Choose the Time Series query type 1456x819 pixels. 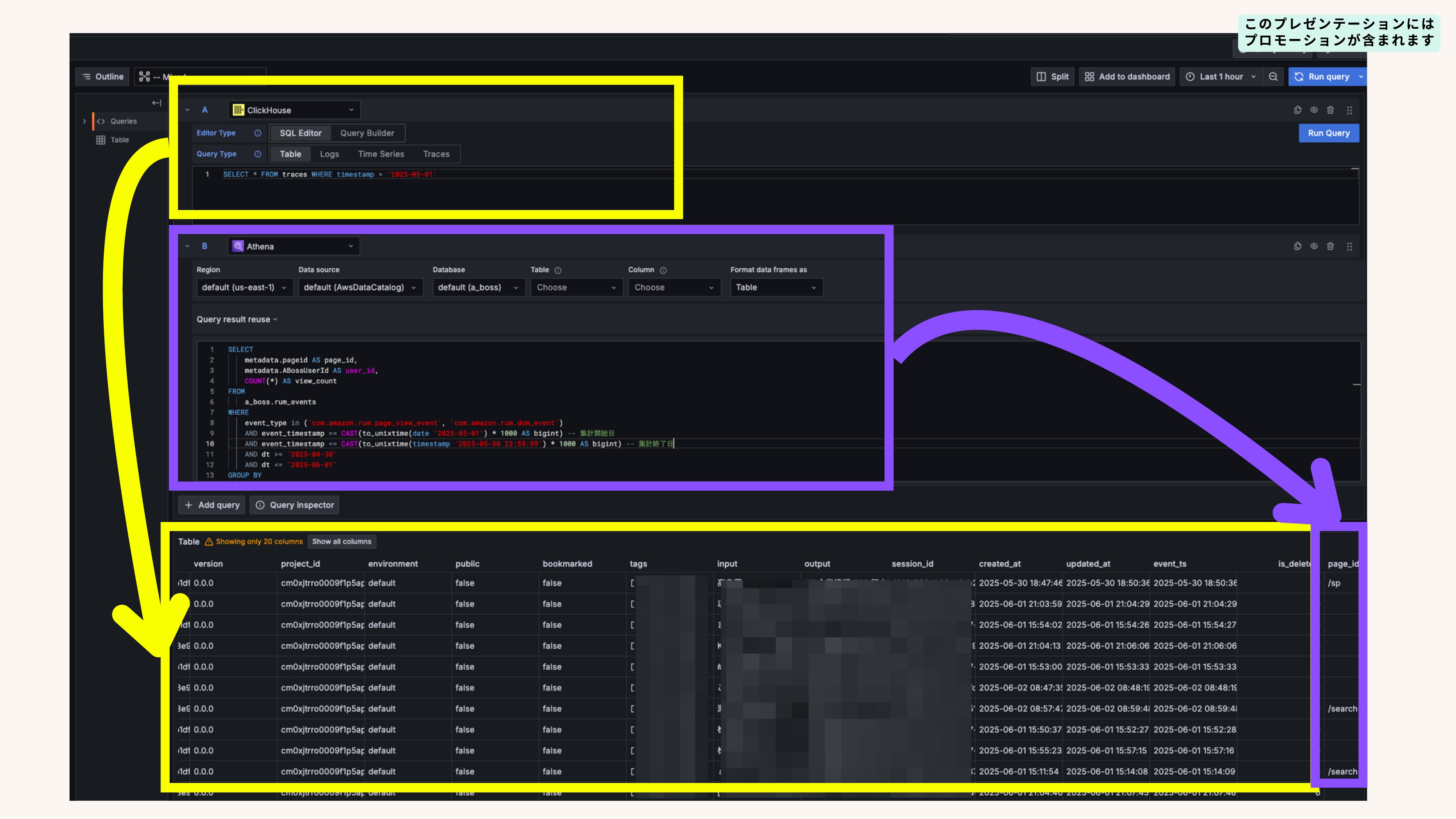click(381, 154)
